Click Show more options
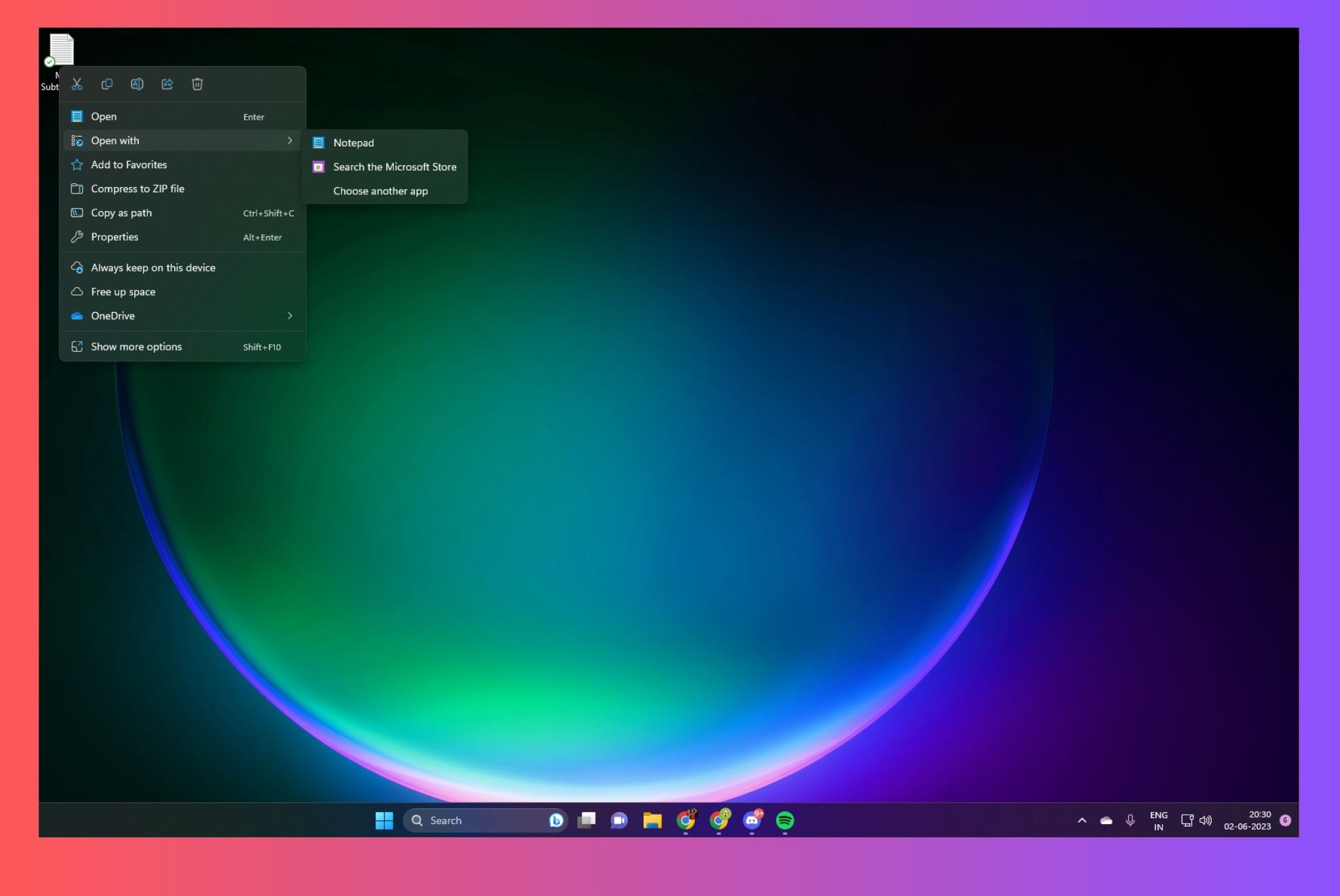The width and height of the screenshot is (1340, 896). click(136, 347)
